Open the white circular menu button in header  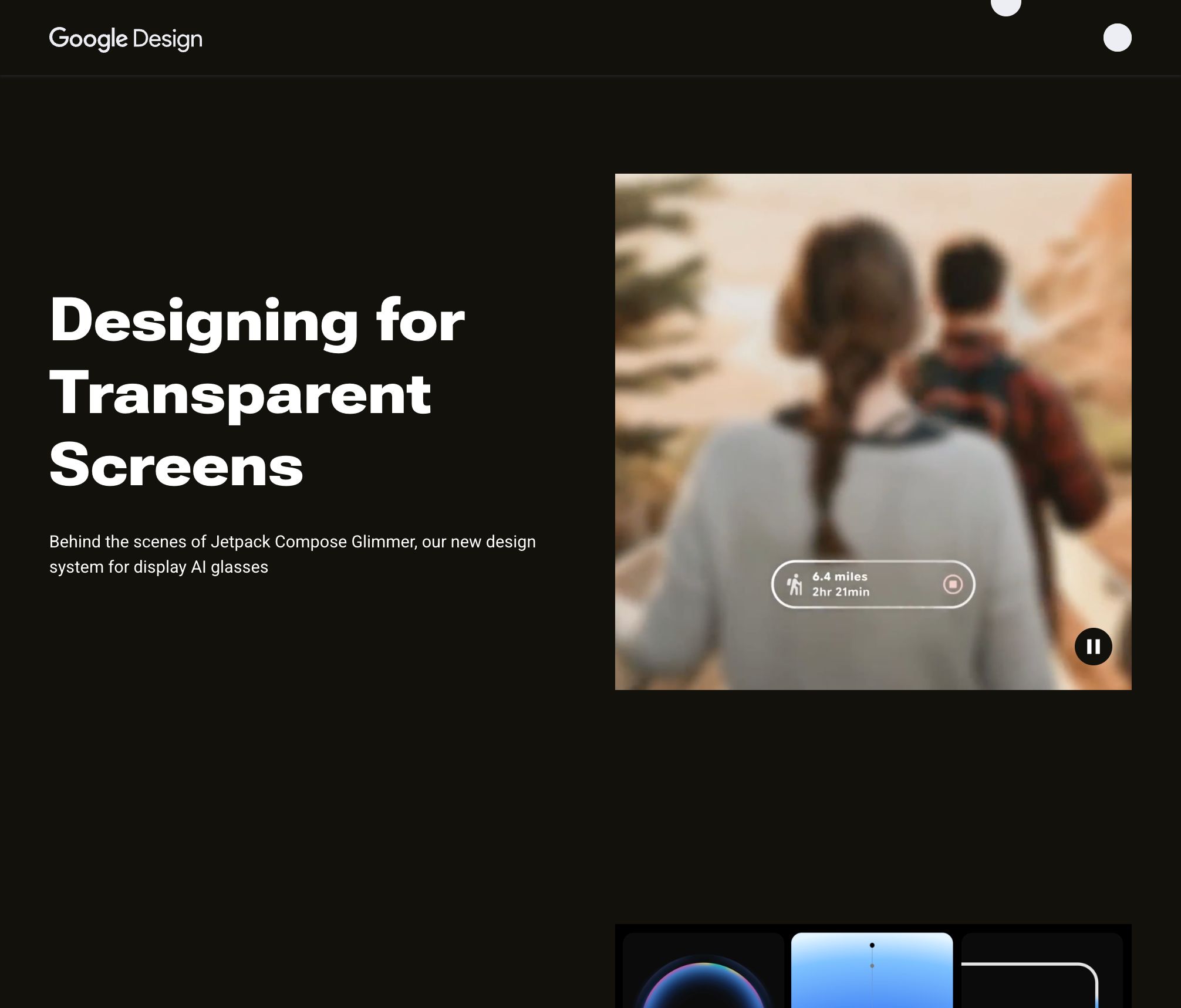coord(1117,38)
